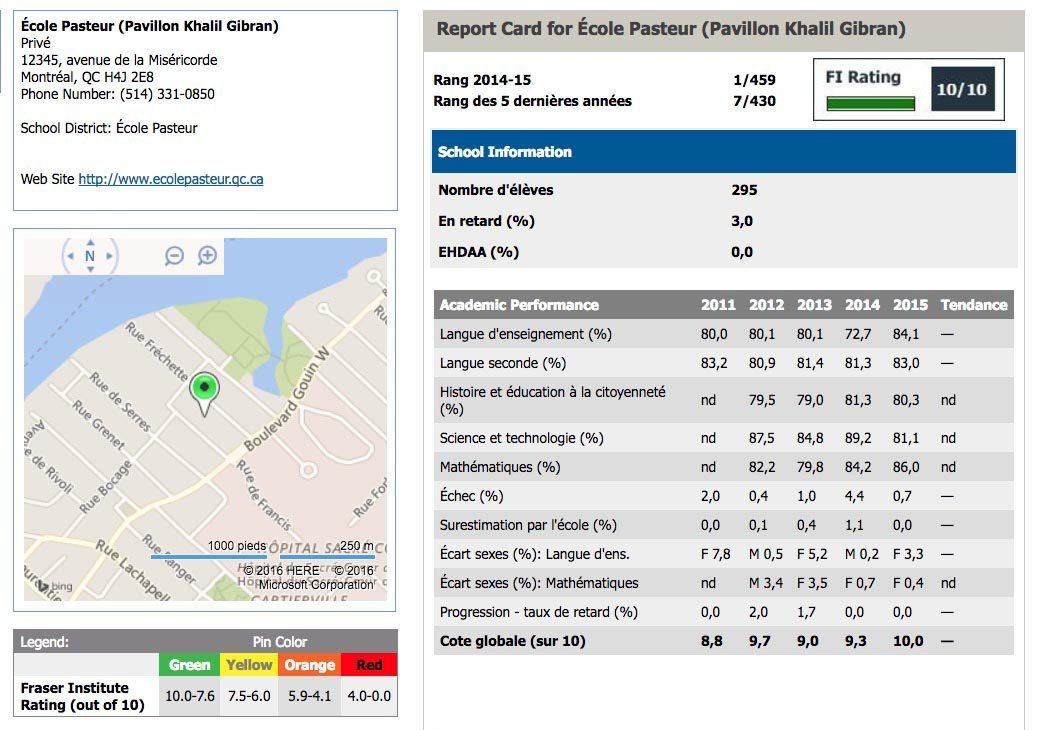
Task: Pan map south using down arrow
Action: pyautogui.click(x=90, y=271)
